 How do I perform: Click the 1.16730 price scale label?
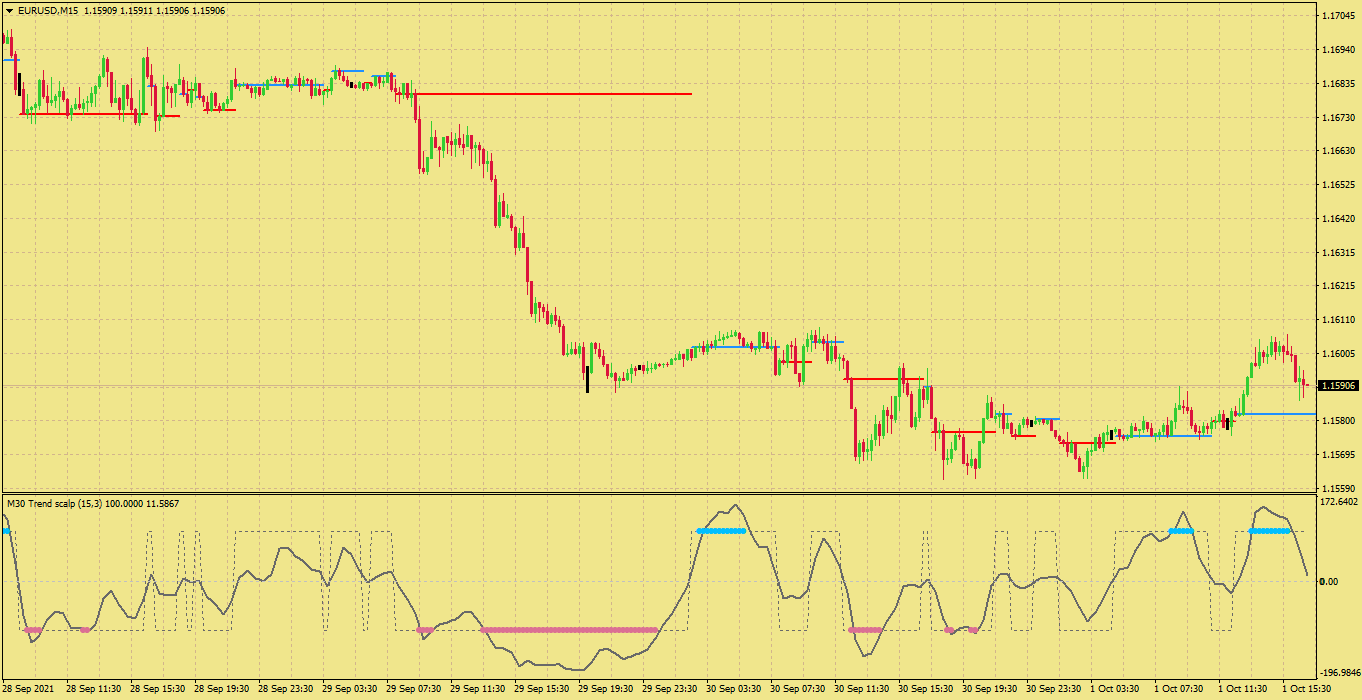[x=1338, y=118]
